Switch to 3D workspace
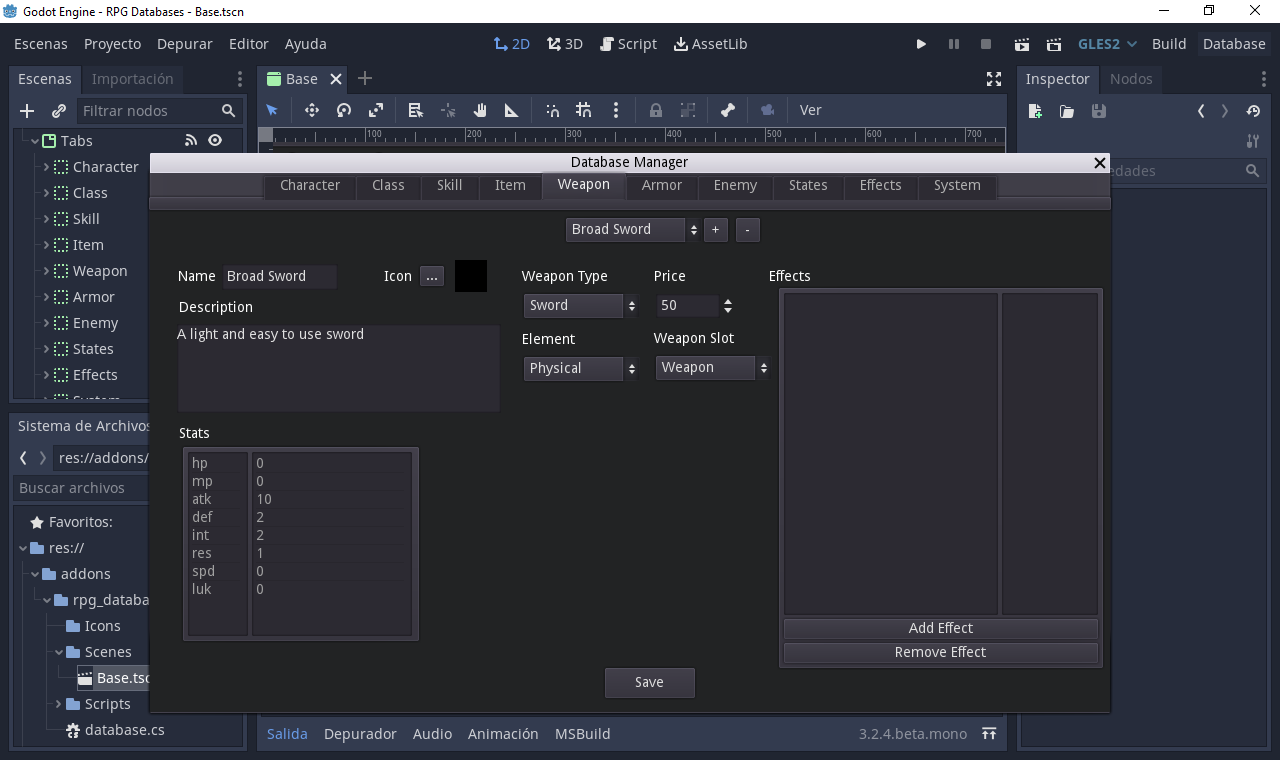The image size is (1280, 760). coord(565,44)
